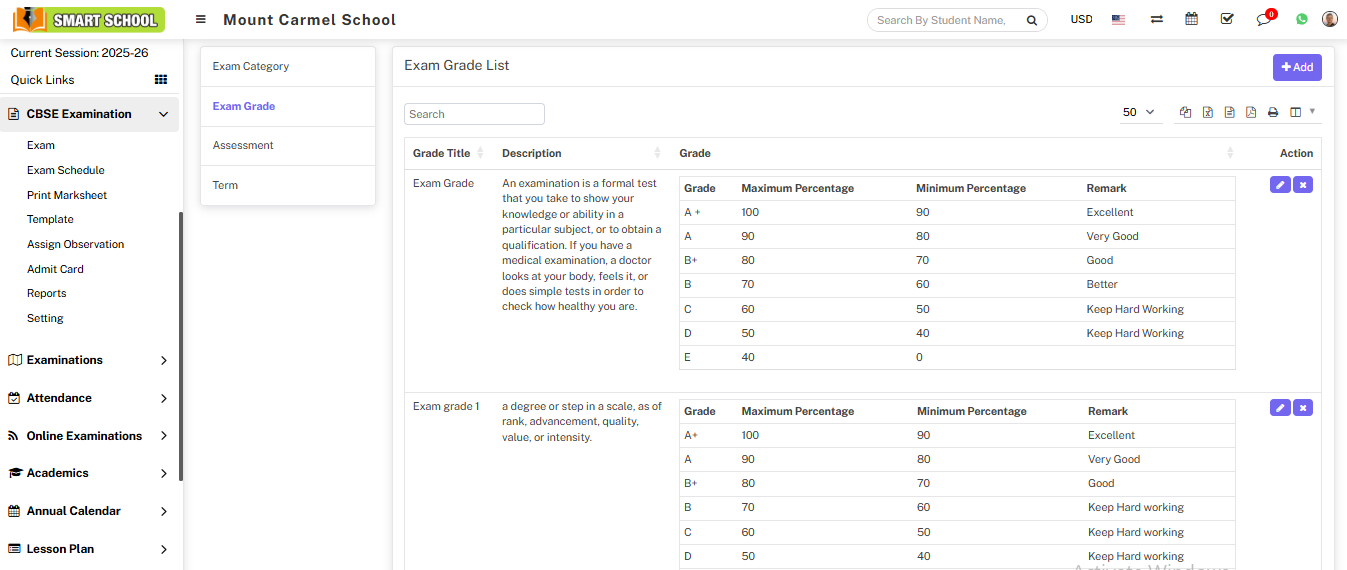Click the Excel export icon
The height and width of the screenshot is (570, 1347).
pos(1207,113)
